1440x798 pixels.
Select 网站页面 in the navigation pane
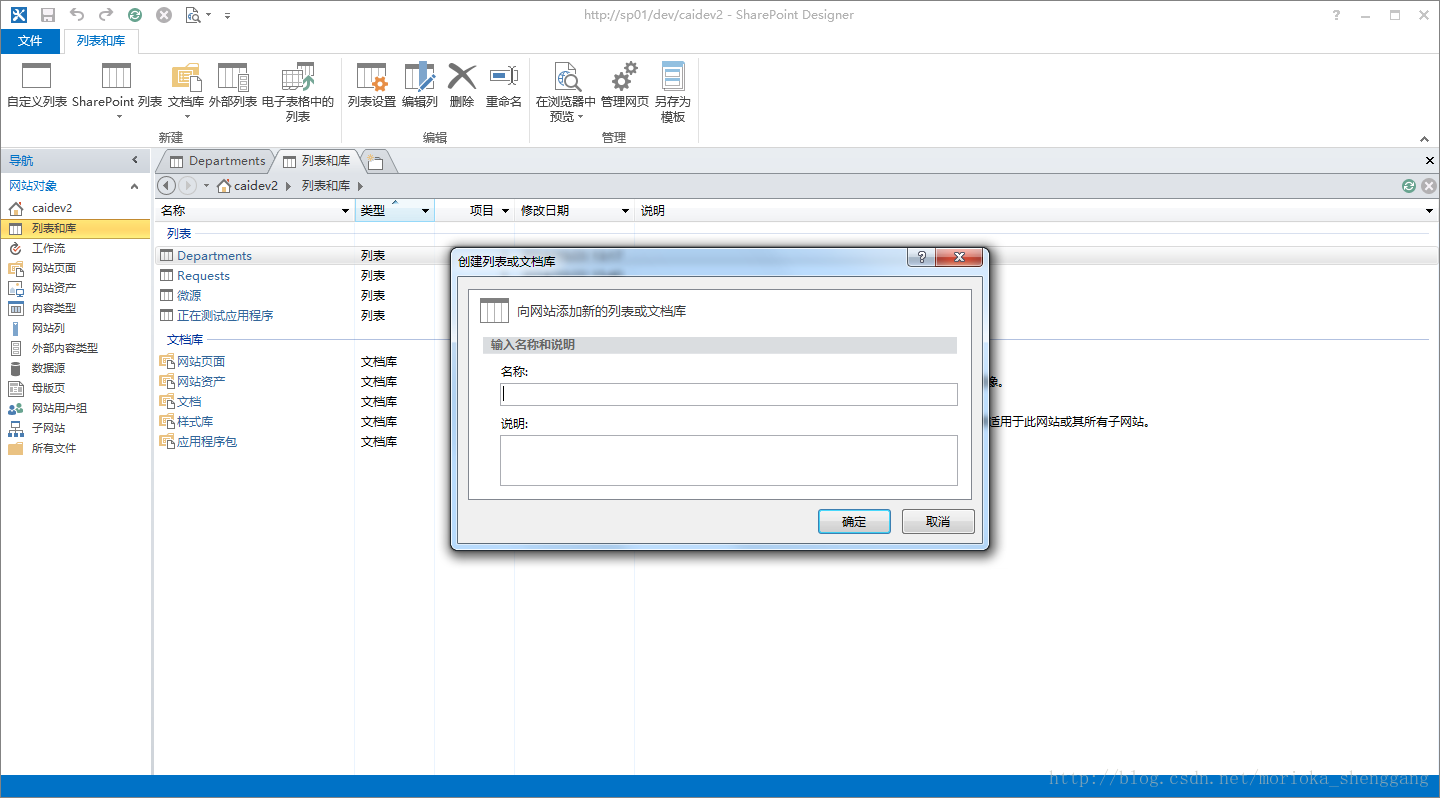[x=54, y=268]
